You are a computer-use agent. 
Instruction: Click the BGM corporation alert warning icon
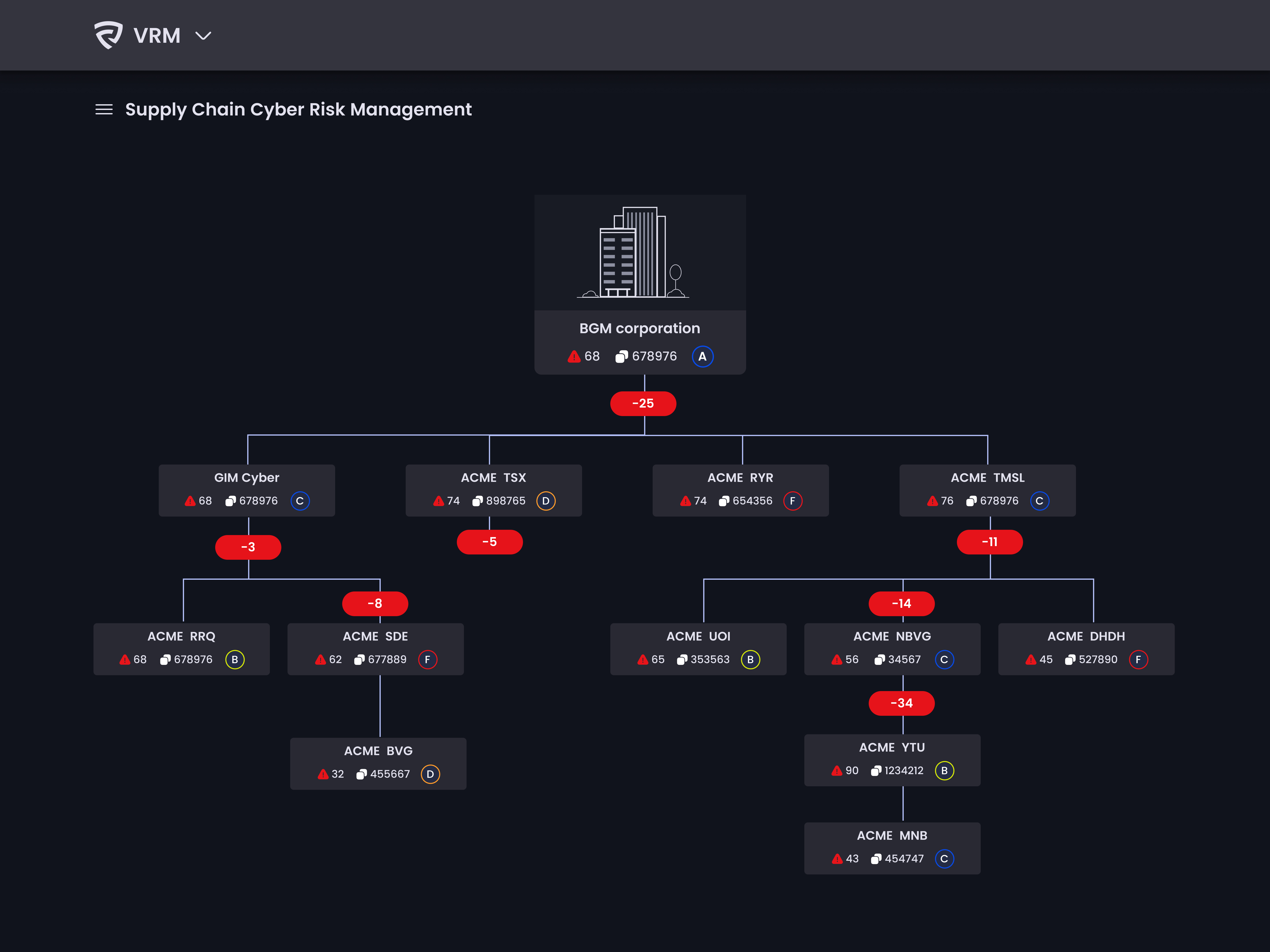click(x=574, y=357)
